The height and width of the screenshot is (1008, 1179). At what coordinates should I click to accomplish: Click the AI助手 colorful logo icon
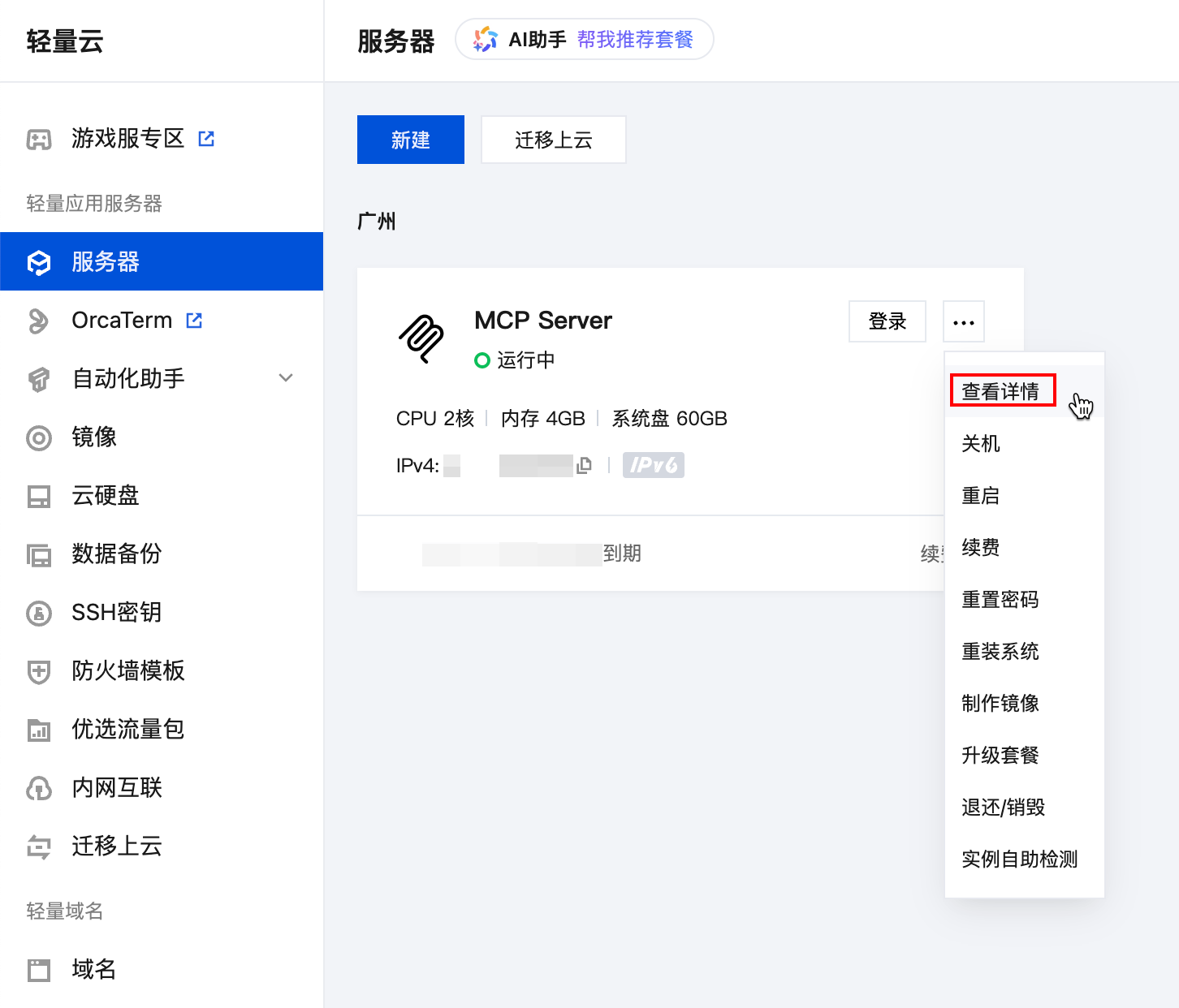click(486, 39)
